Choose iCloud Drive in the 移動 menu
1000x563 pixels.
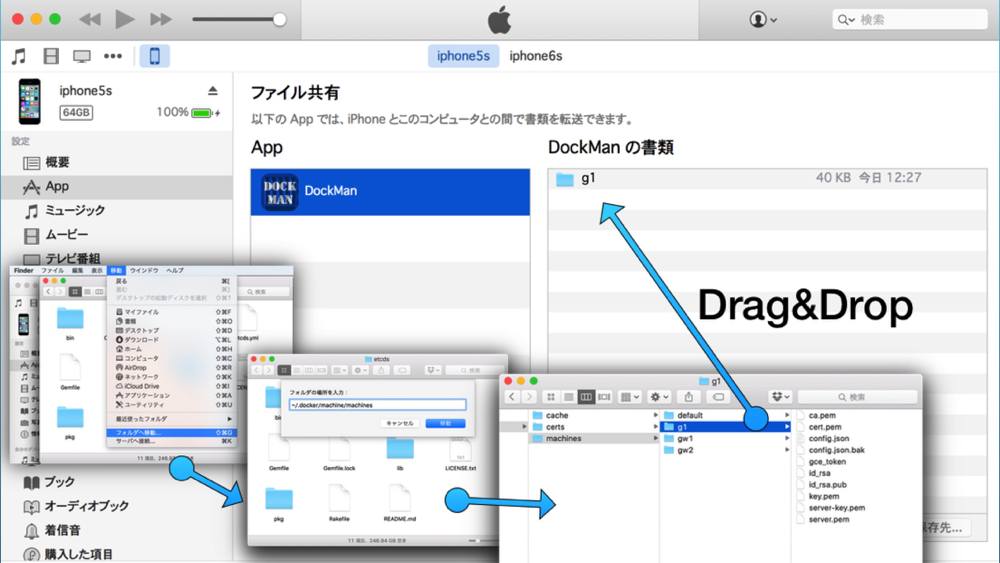point(172,386)
